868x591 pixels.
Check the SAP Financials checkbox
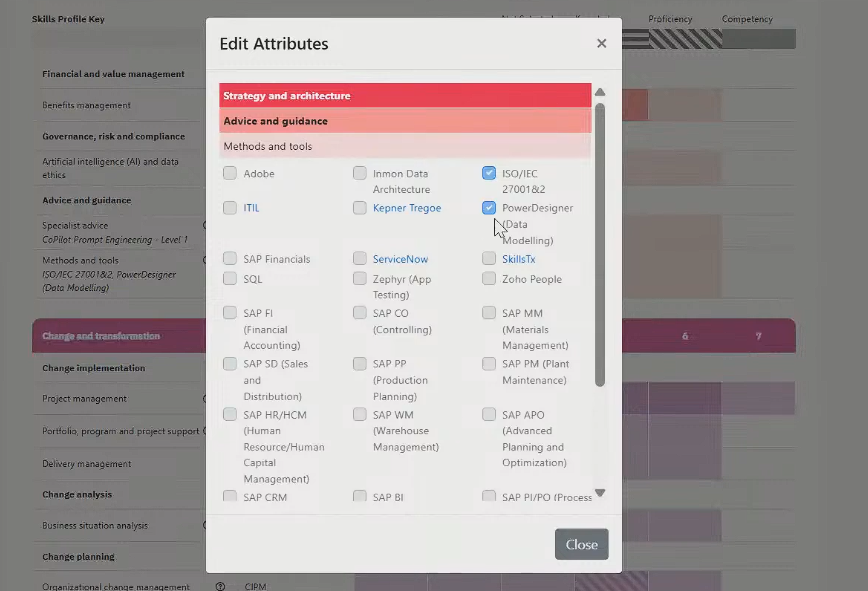point(230,258)
